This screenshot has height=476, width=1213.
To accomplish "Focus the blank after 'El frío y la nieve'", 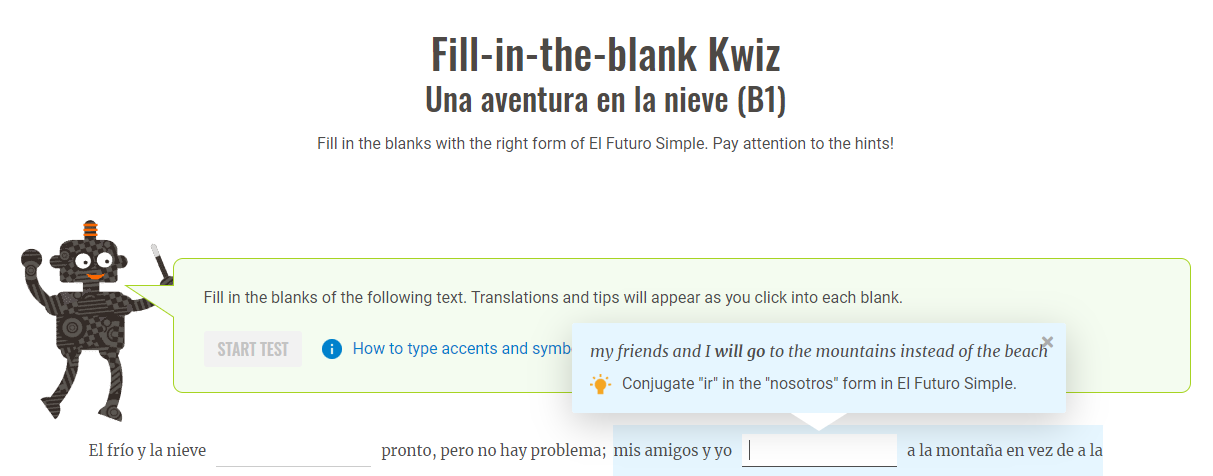I will (x=293, y=450).
